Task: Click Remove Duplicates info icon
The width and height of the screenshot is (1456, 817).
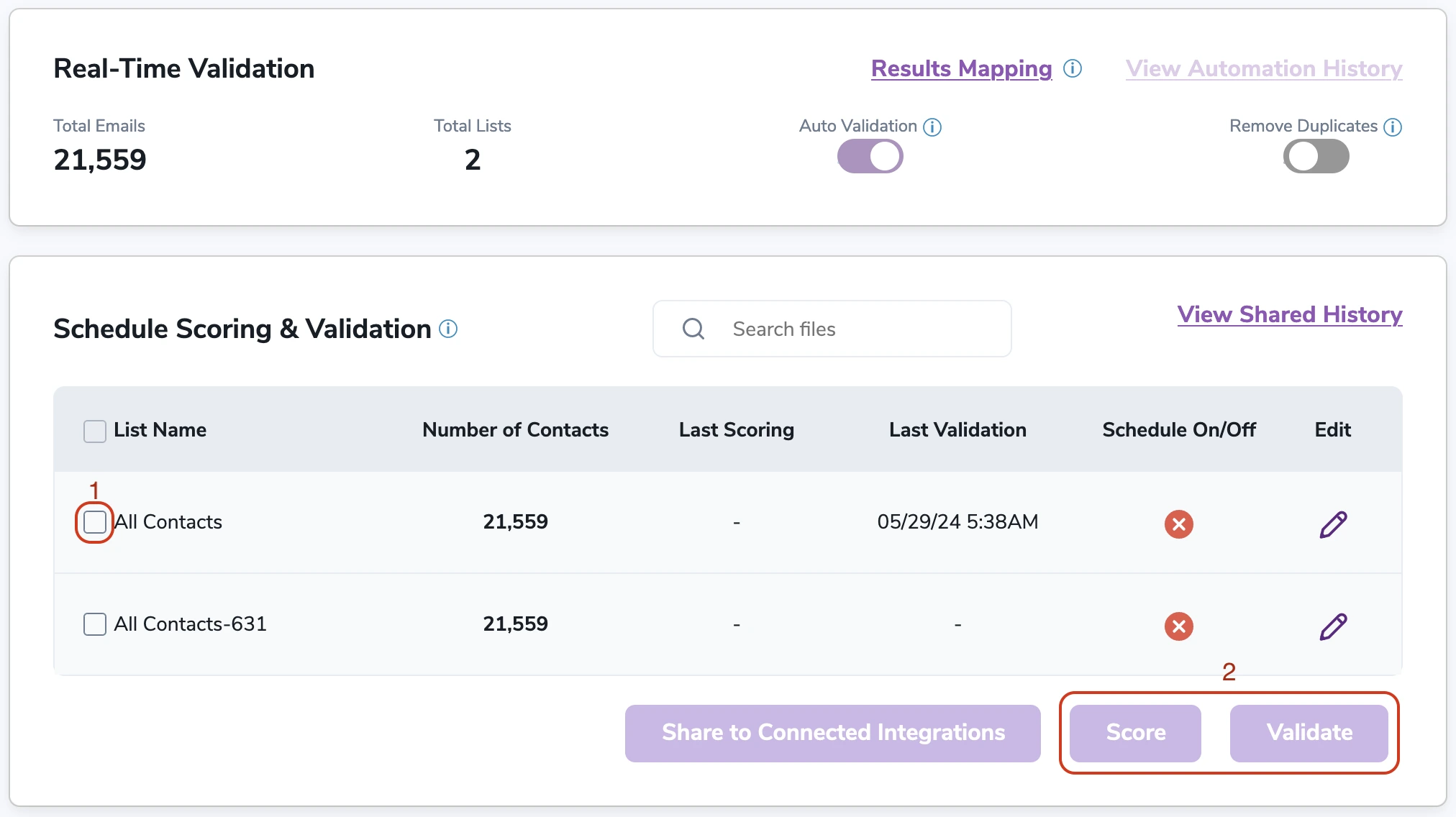Action: click(1393, 127)
